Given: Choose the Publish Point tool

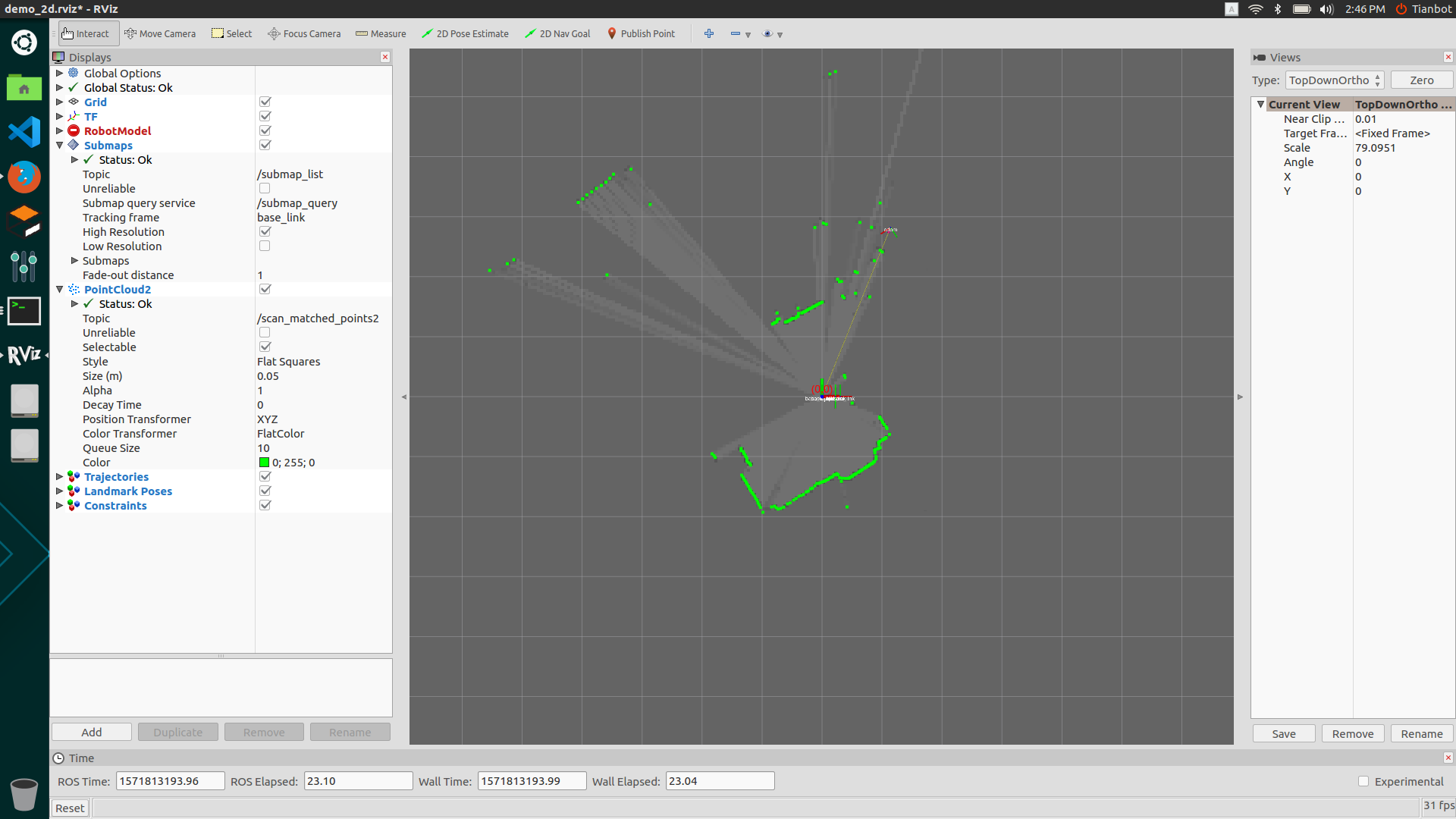Looking at the screenshot, I should coord(641,33).
